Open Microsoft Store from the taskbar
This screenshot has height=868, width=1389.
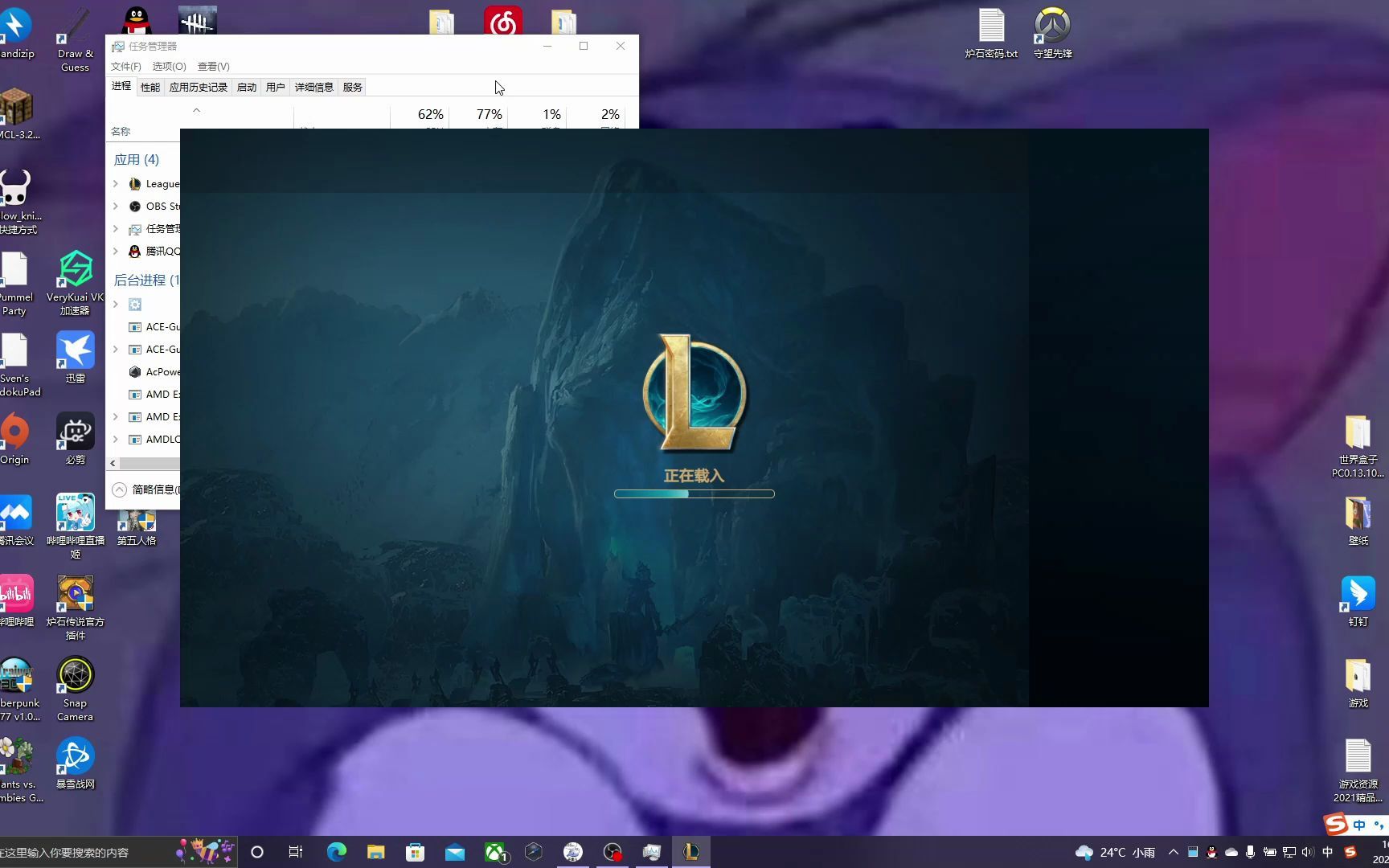tap(415, 852)
